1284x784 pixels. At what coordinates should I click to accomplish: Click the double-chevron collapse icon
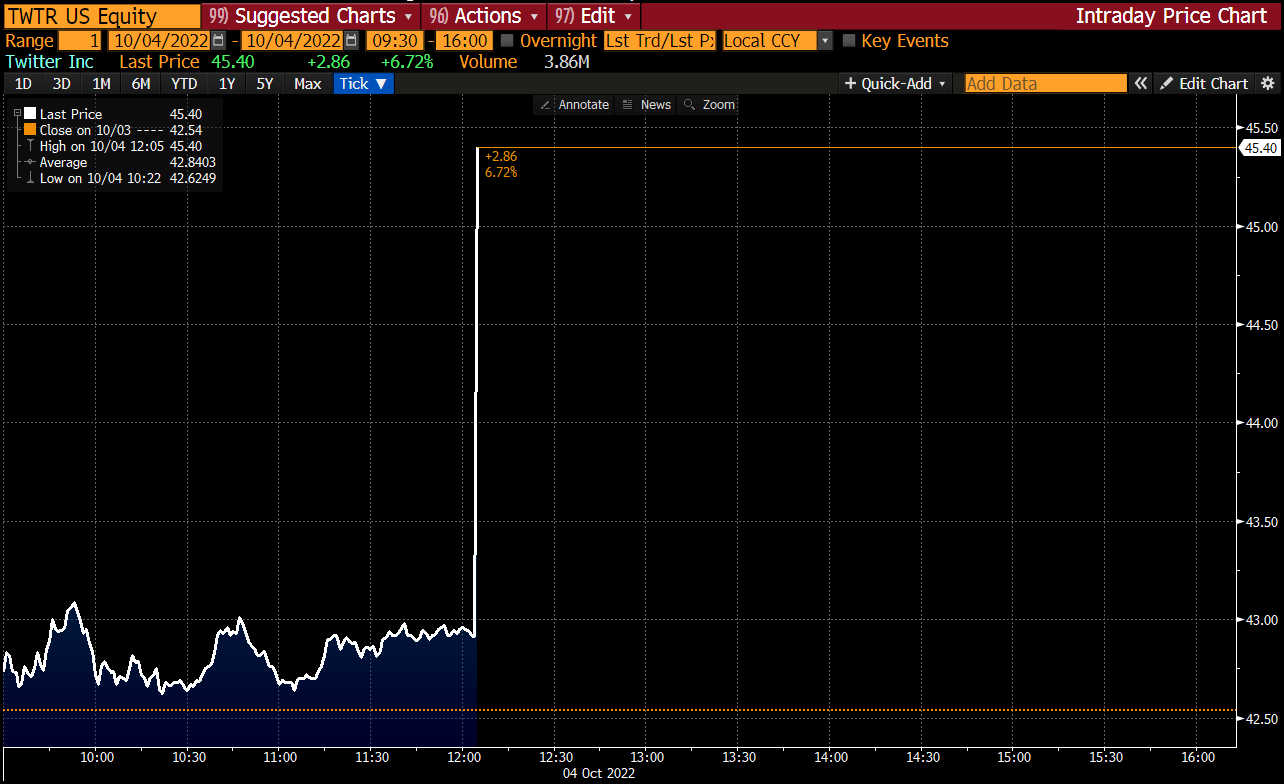click(x=1140, y=84)
